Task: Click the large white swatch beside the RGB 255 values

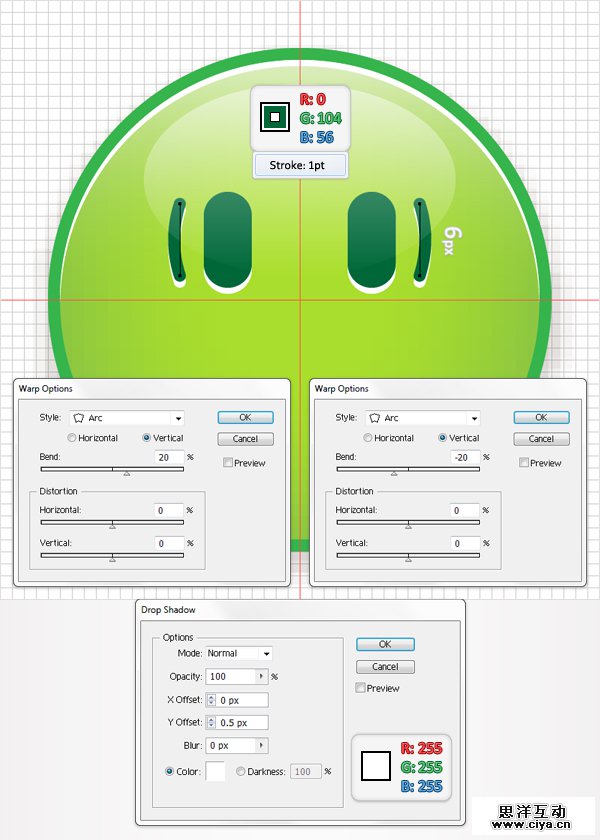Action: point(374,767)
